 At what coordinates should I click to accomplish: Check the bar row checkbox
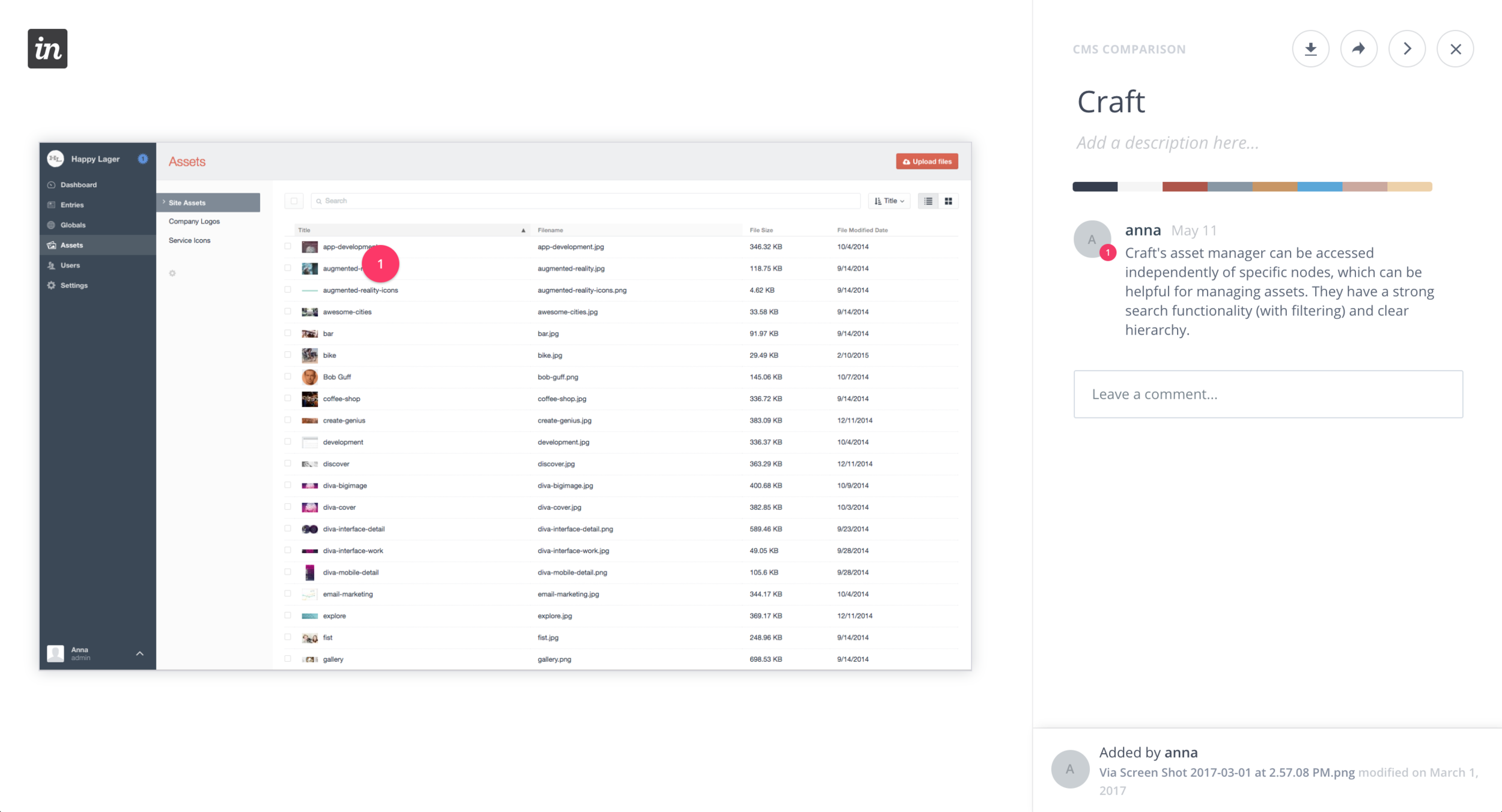[288, 333]
